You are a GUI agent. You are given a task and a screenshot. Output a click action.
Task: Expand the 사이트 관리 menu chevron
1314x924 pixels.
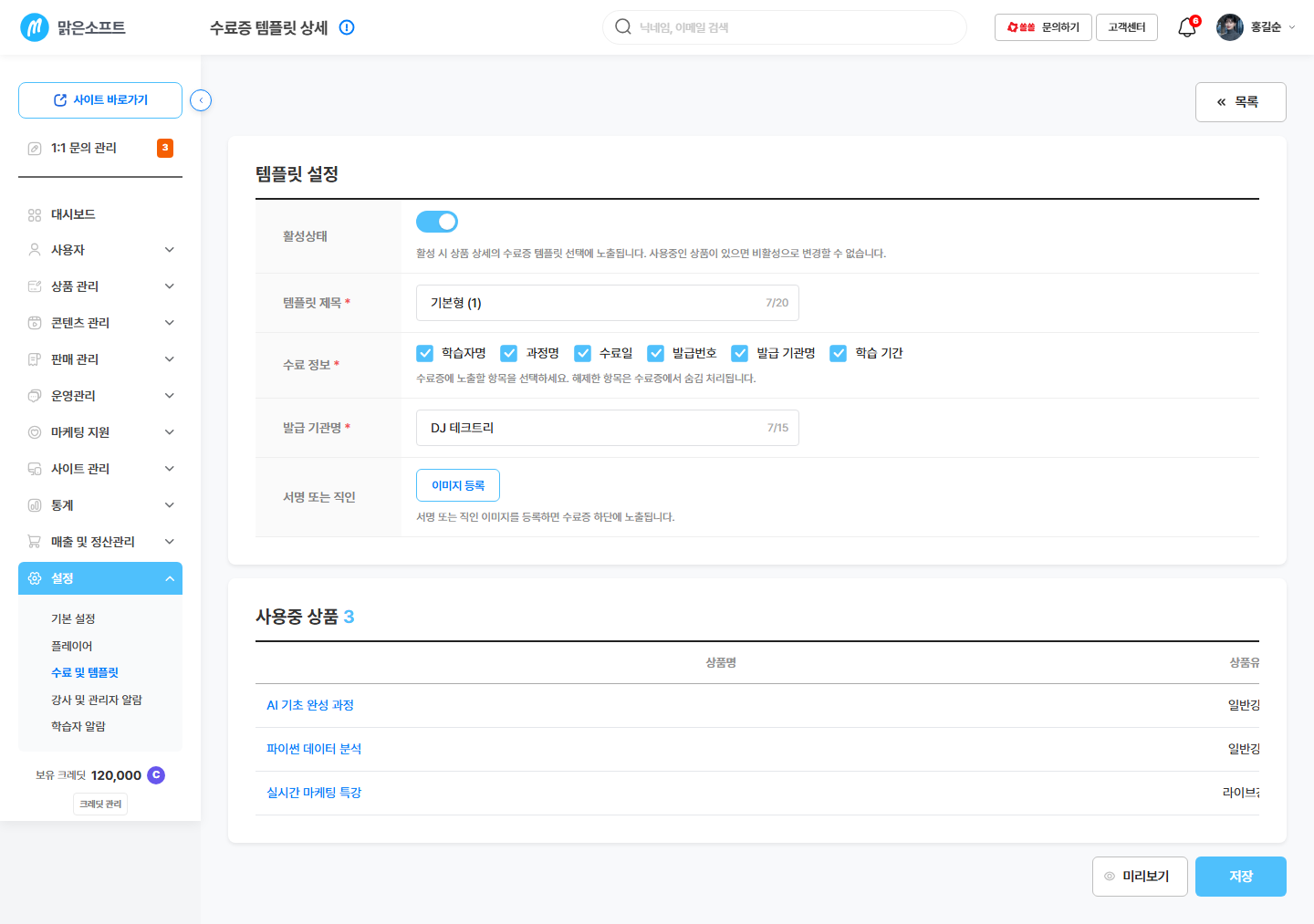click(x=170, y=469)
